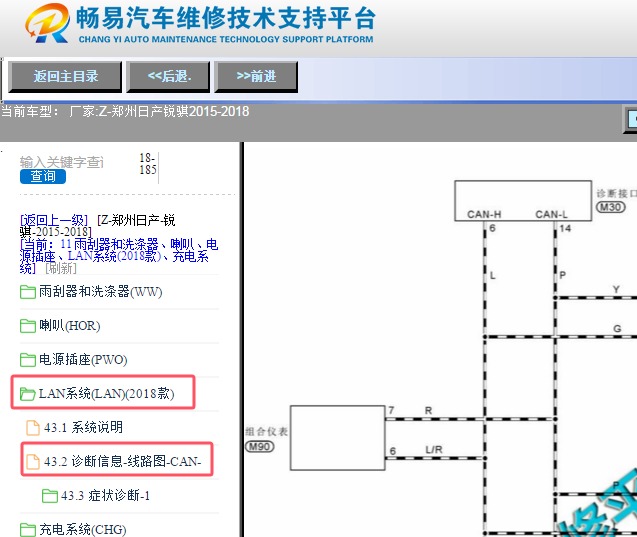This screenshot has width=637, height=537.
Task: Expand 电源插座(PWO) folder
Action: coord(83,359)
